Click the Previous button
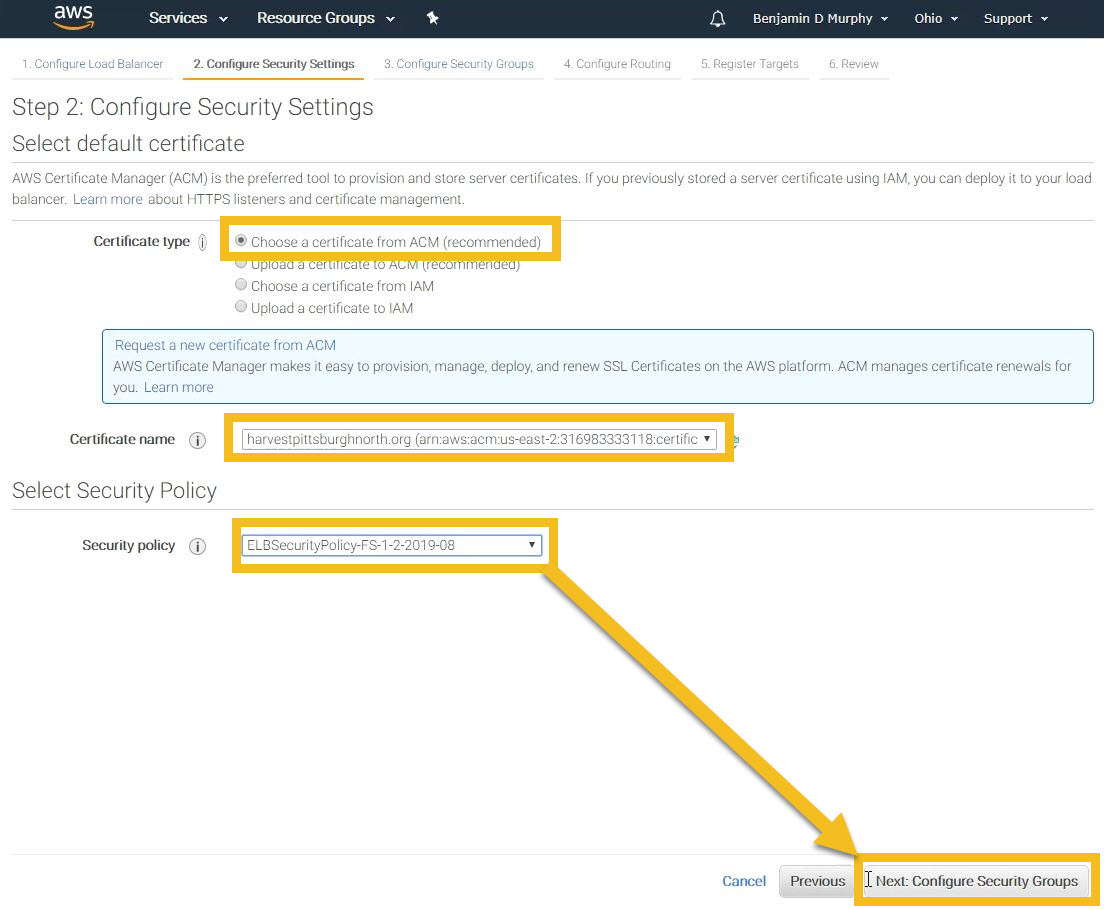Screen dimensions: 1104x909 pyautogui.click(x=817, y=881)
